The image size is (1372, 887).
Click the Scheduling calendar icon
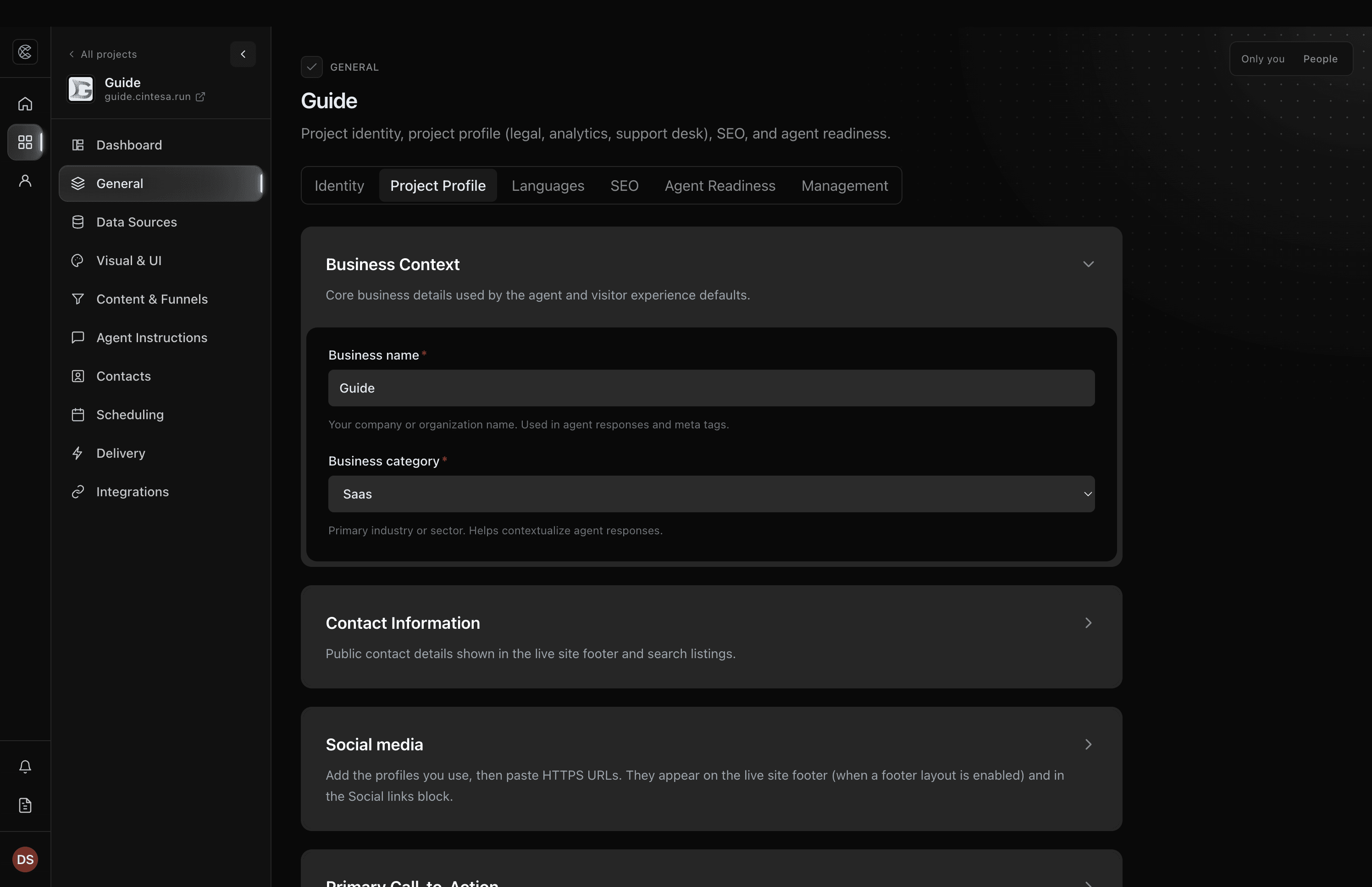pyautogui.click(x=78, y=415)
